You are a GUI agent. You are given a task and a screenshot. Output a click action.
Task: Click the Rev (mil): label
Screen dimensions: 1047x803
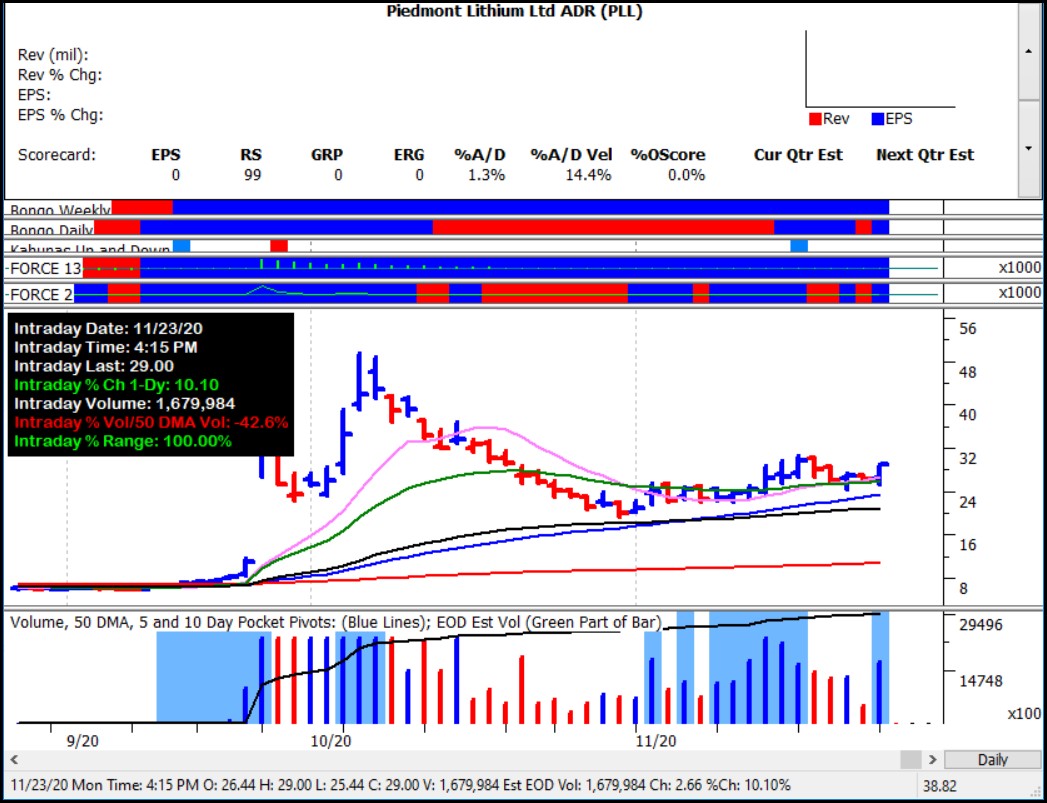[53, 55]
